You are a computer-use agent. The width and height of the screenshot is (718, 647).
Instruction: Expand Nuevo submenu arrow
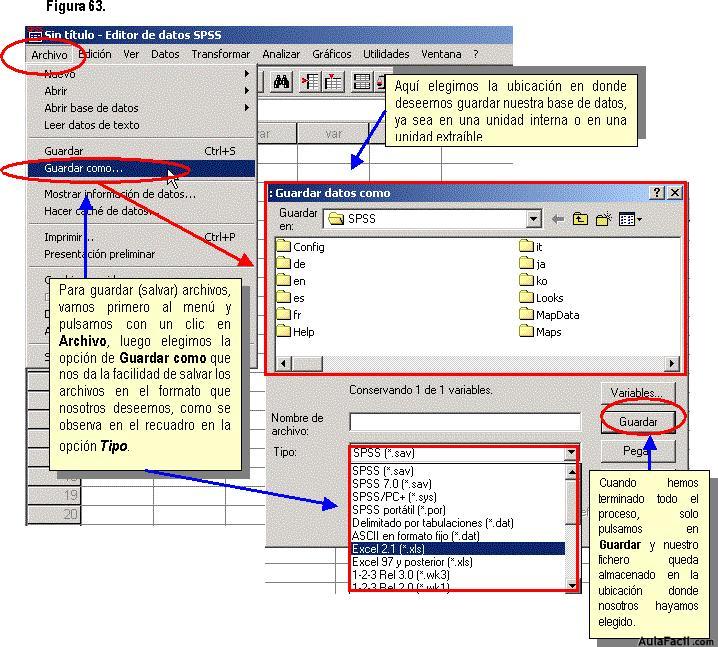(247, 73)
